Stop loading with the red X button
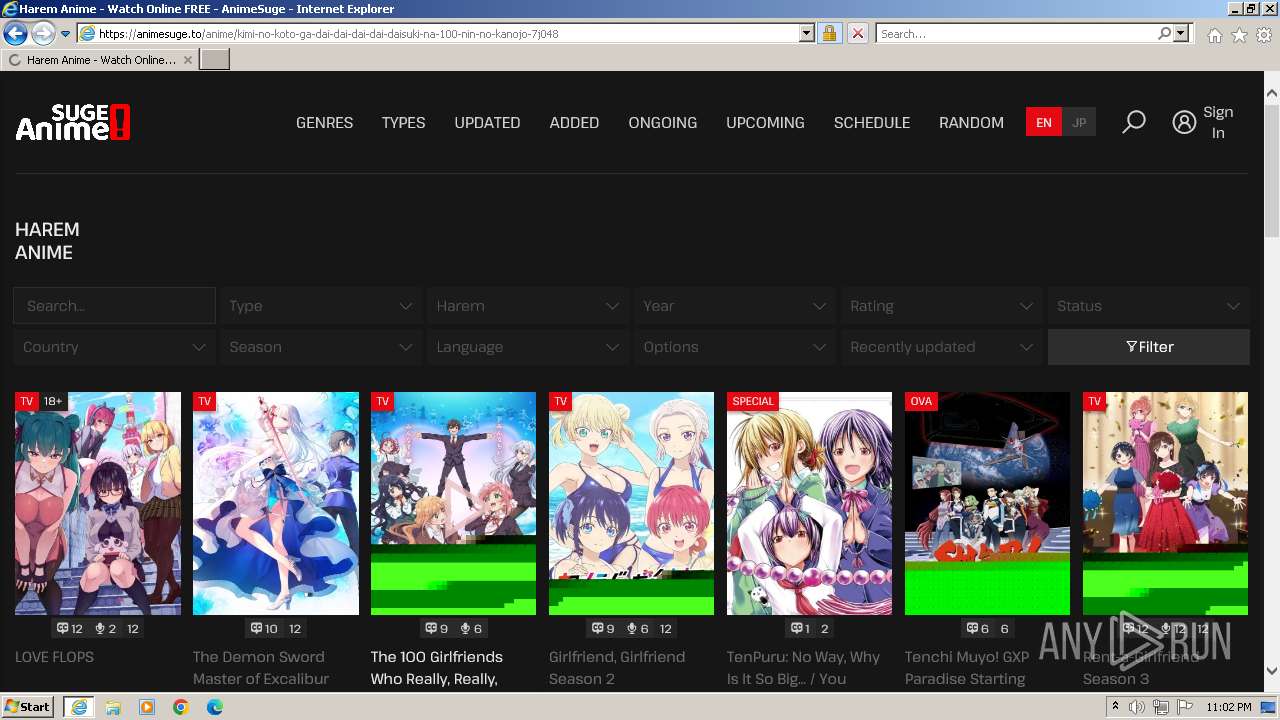 pyautogui.click(x=857, y=33)
